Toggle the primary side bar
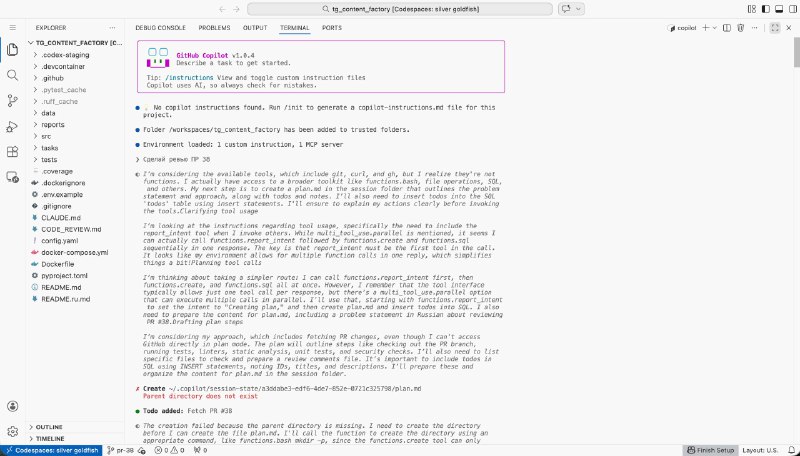Viewport: 800px width, 456px height. (765, 9)
